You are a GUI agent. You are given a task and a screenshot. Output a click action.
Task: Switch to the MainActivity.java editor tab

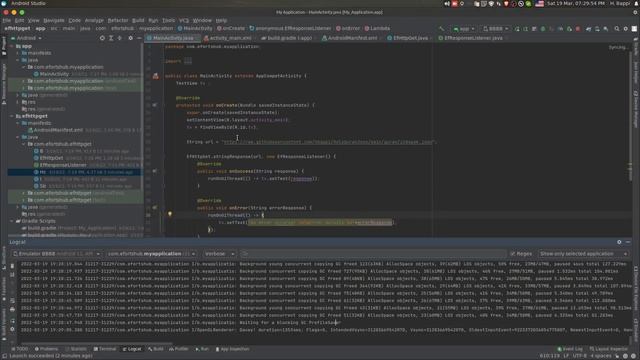(173, 38)
